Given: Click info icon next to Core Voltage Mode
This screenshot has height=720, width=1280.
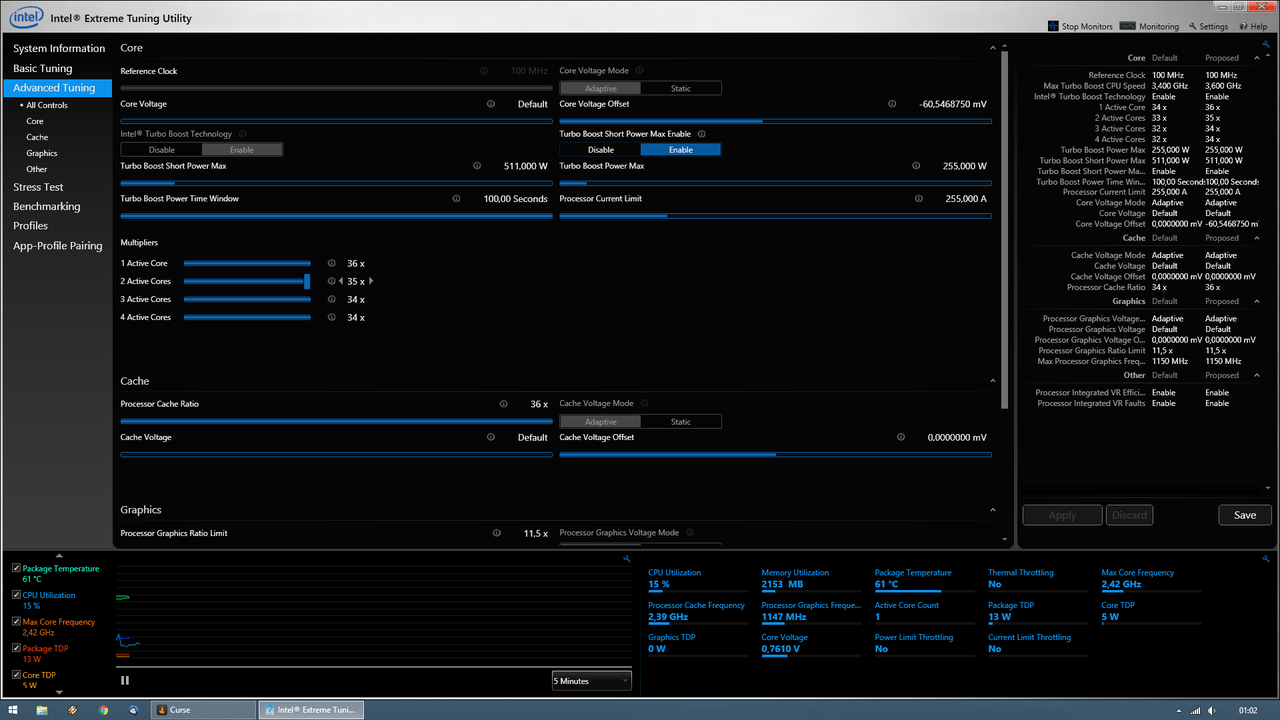Looking at the screenshot, I should click(x=640, y=71).
